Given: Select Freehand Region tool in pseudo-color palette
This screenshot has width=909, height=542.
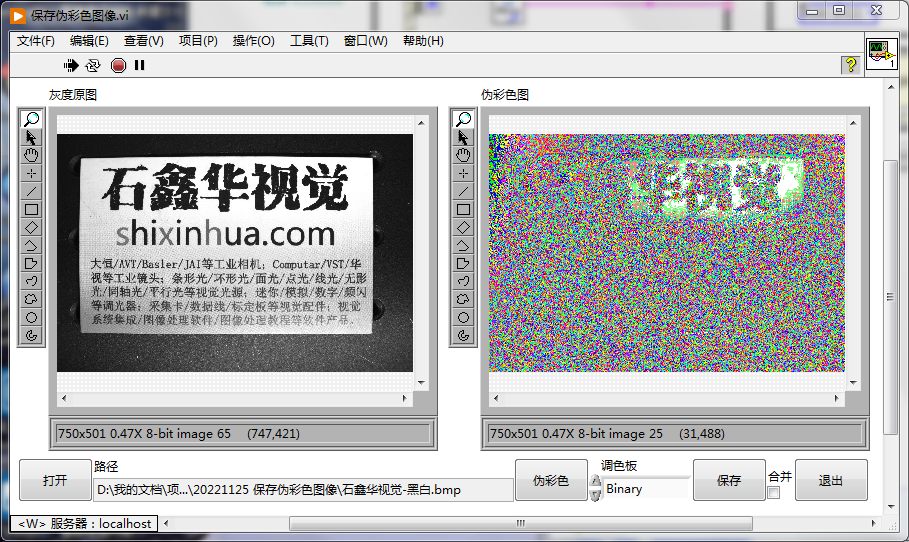Looking at the screenshot, I should (463, 299).
